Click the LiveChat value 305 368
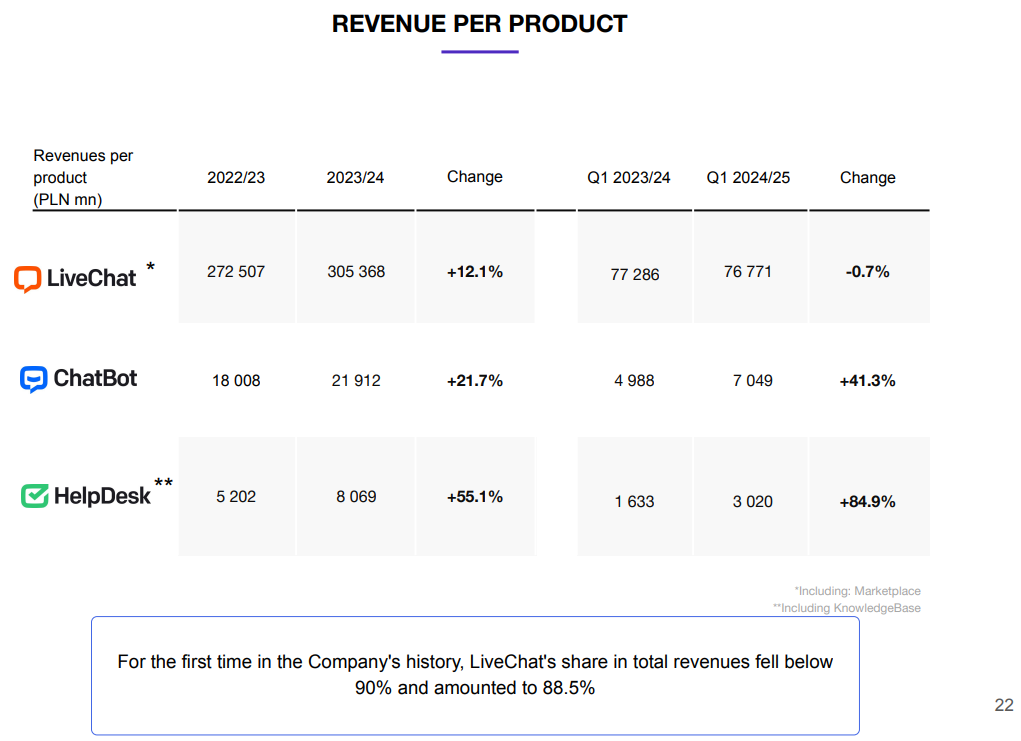This screenshot has width=1021, height=741. [x=356, y=272]
